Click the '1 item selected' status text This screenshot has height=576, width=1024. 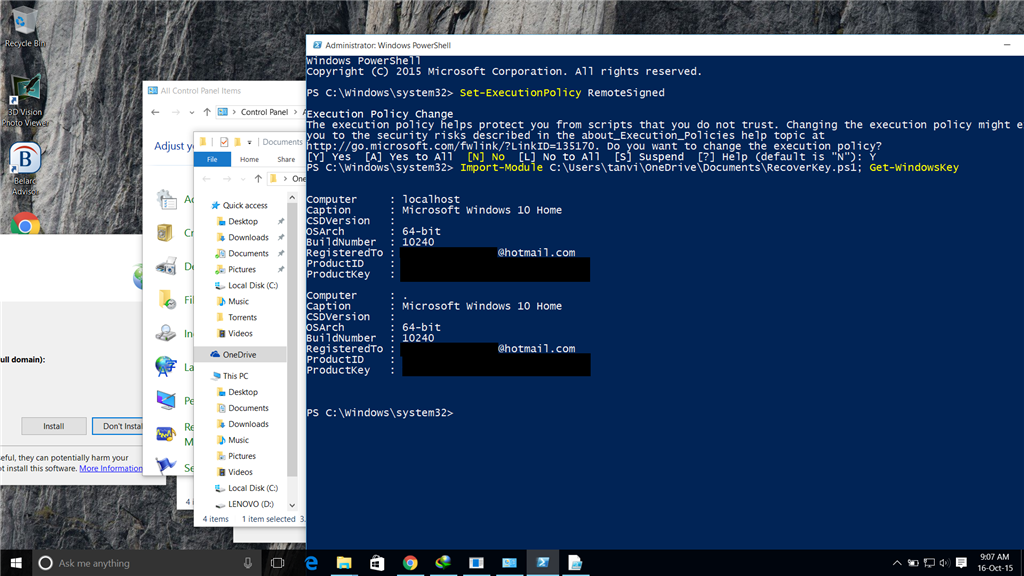pos(268,519)
